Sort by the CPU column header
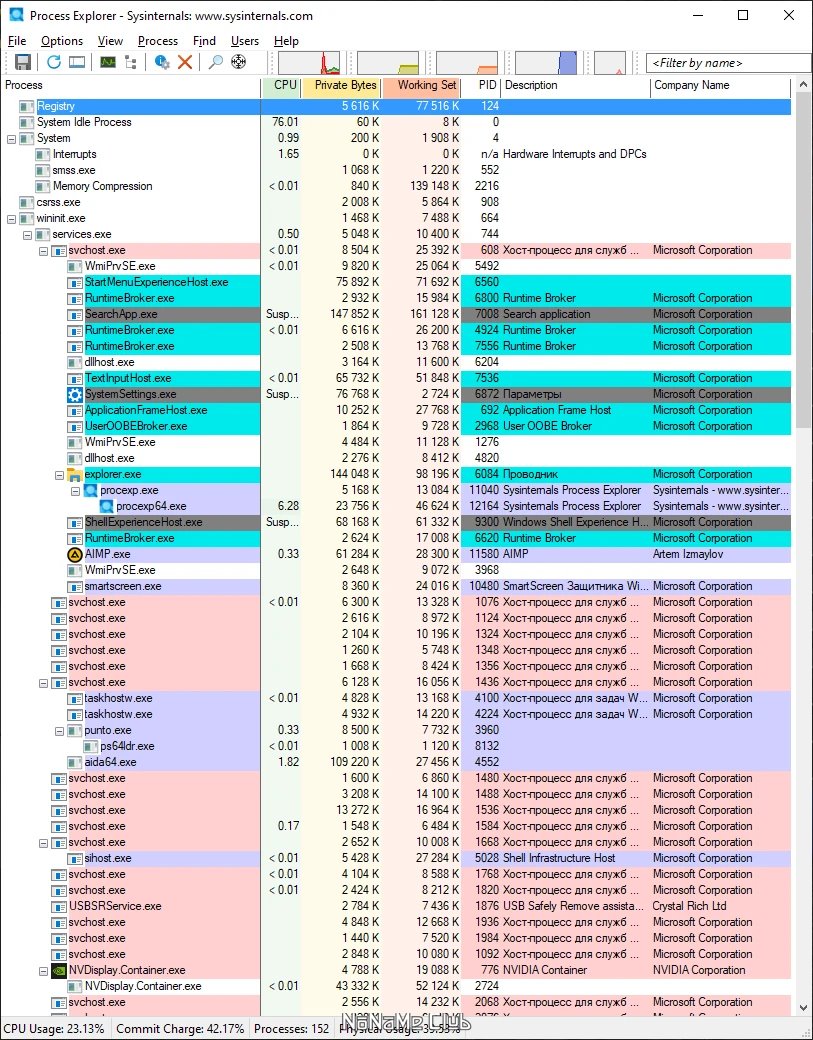The image size is (813, 1040). click(282, 86)
